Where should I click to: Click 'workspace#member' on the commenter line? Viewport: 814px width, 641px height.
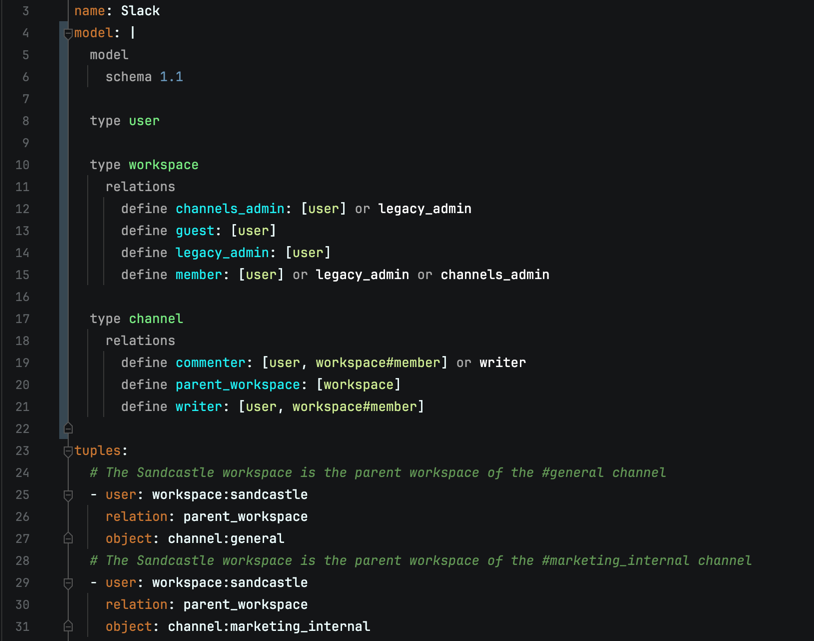coord(378,363)
